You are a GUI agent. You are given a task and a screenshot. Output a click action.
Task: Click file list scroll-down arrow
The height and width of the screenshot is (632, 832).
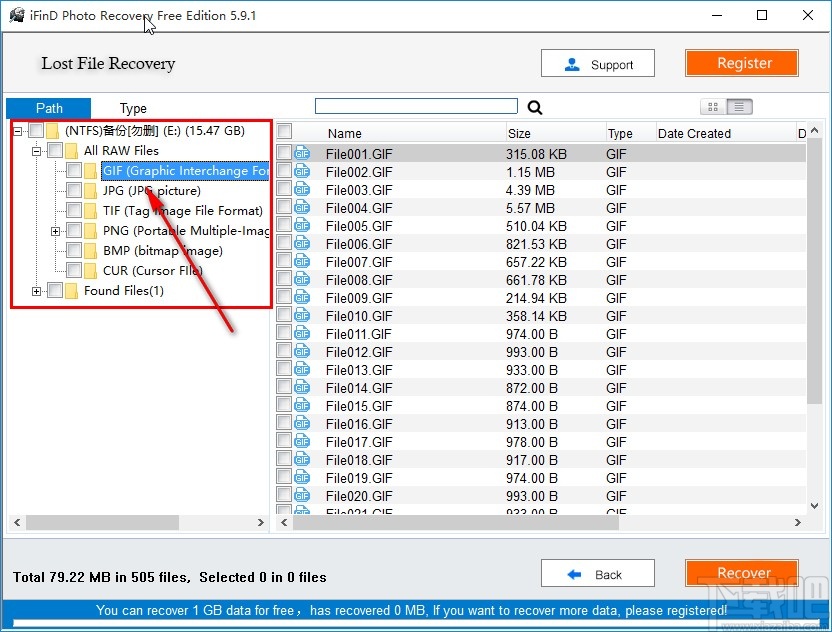814,506
